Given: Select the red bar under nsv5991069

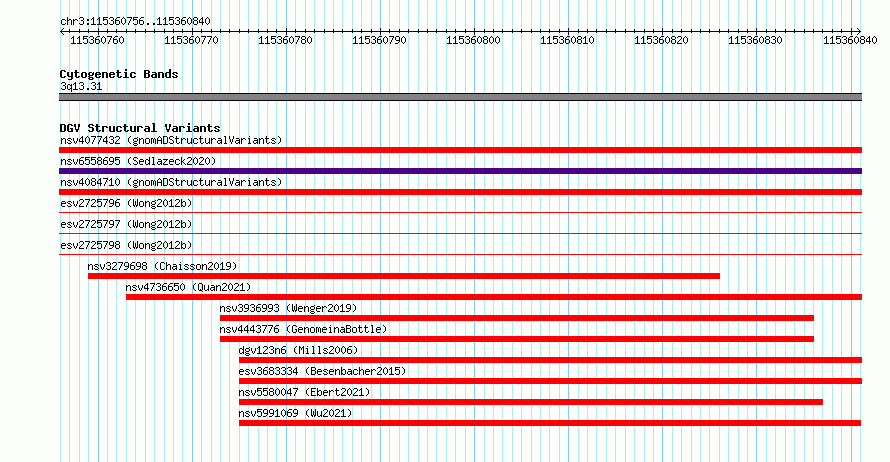Looking at the screenshot, I should 550,423.
